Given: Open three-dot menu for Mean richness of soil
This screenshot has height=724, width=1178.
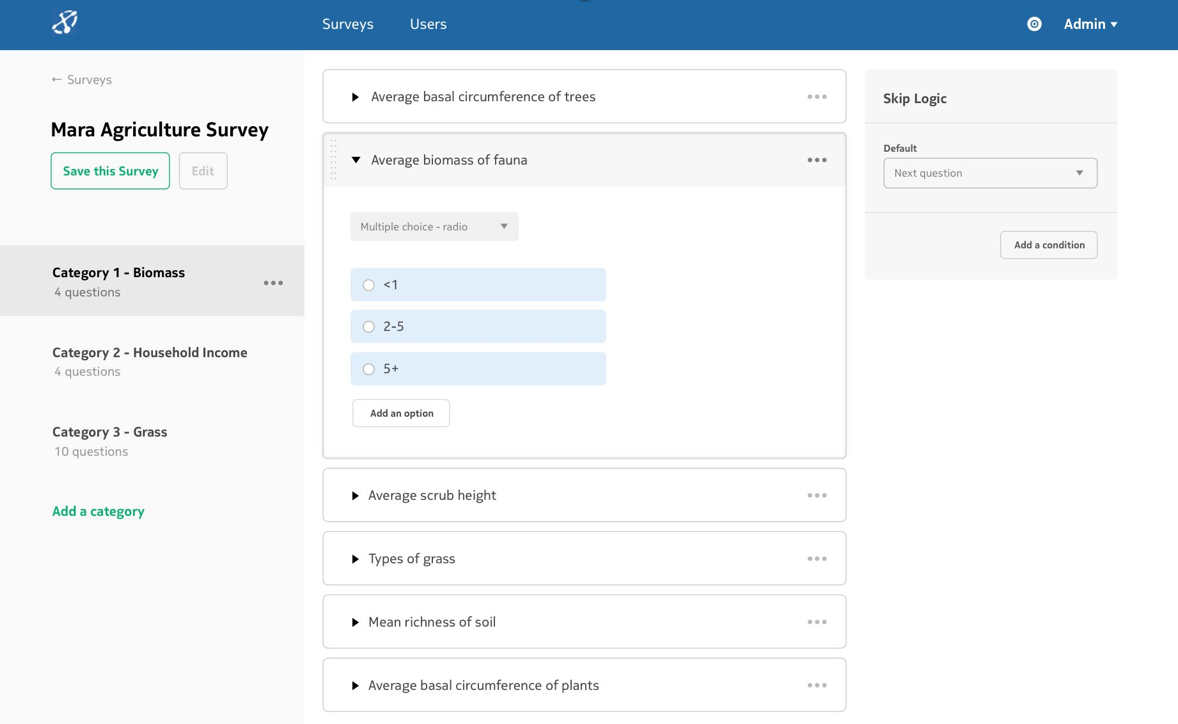Looking at the screenshot, I should pos(817,622).
